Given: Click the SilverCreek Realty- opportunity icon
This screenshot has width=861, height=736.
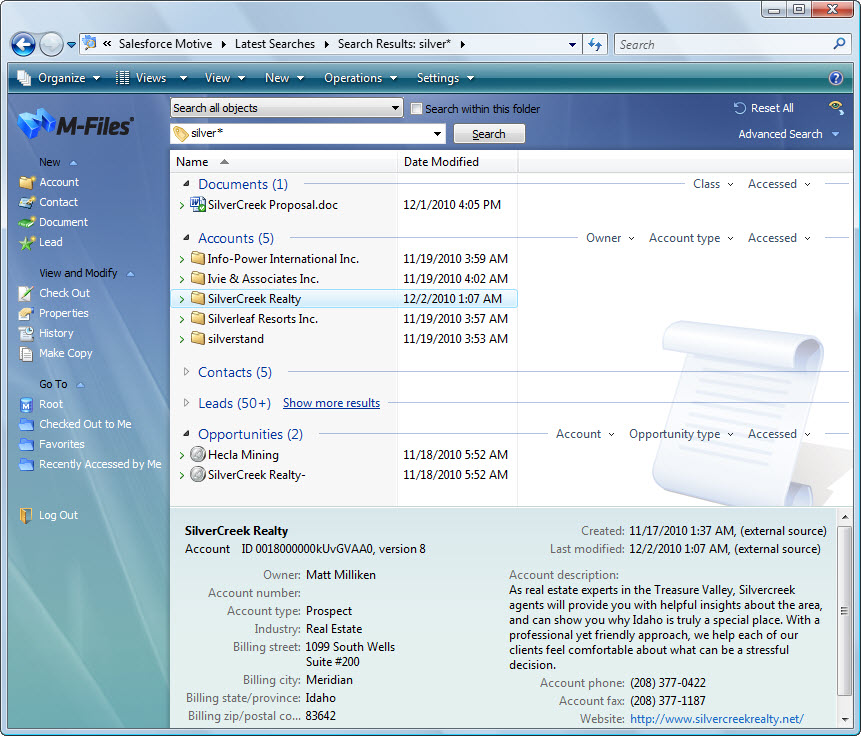Looking at the screenshot, I should [x=198, y=474].
